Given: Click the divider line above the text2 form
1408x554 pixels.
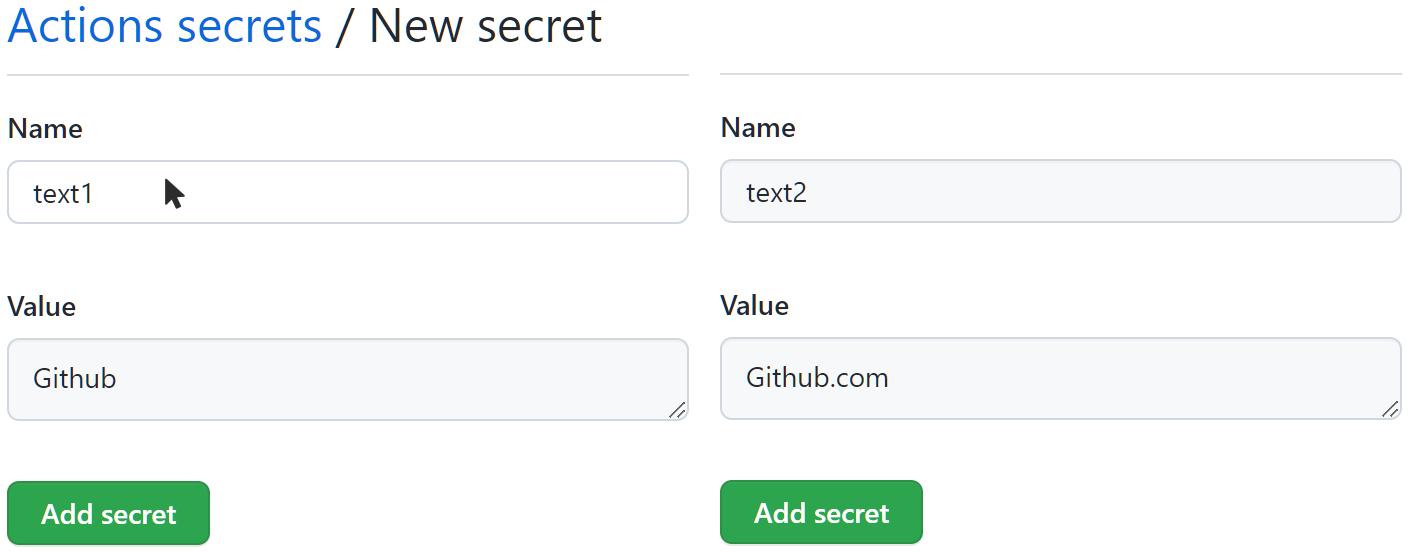Looking at the screenshot, I should pyautogui.click(x=1060, y=74).
